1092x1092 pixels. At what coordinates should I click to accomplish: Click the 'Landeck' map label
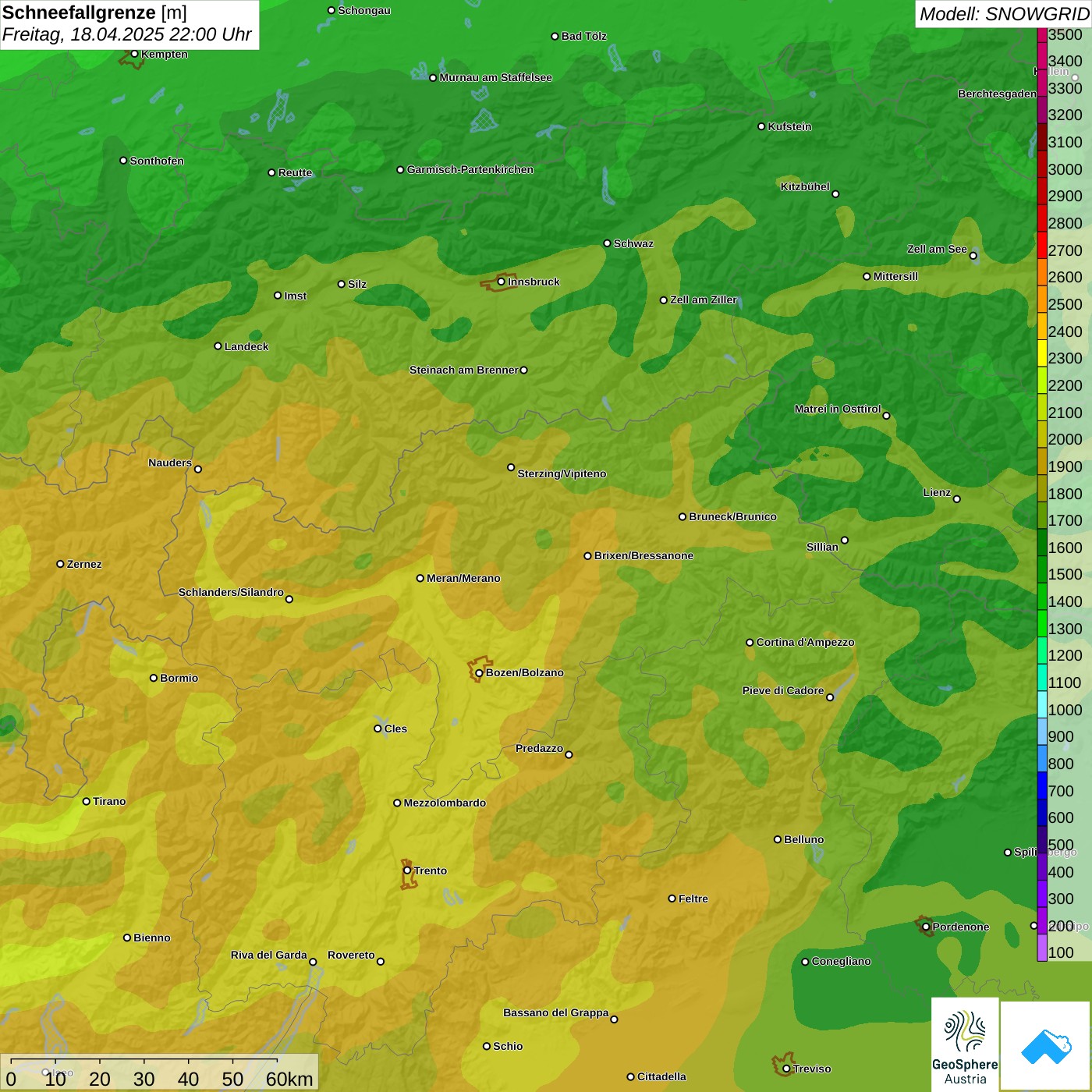pyautogui.click(x=246, y=346)
